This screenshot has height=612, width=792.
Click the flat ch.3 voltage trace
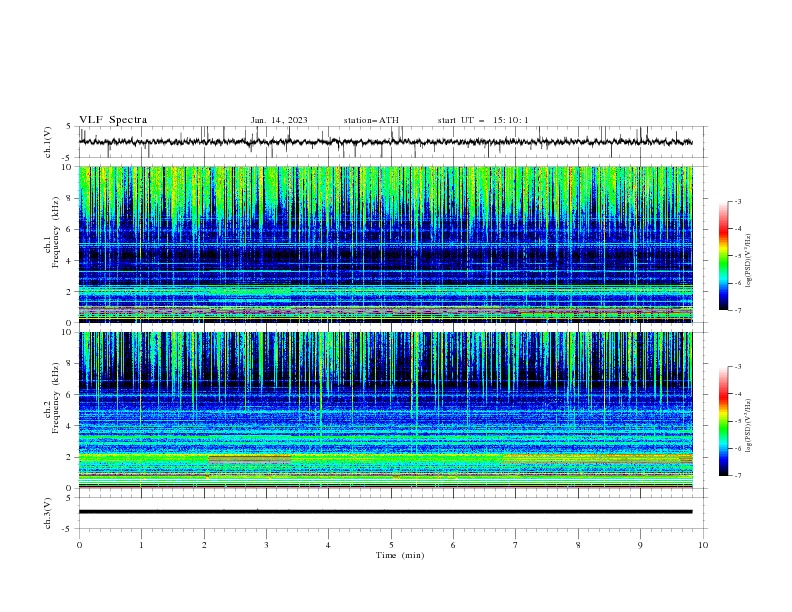385,512
